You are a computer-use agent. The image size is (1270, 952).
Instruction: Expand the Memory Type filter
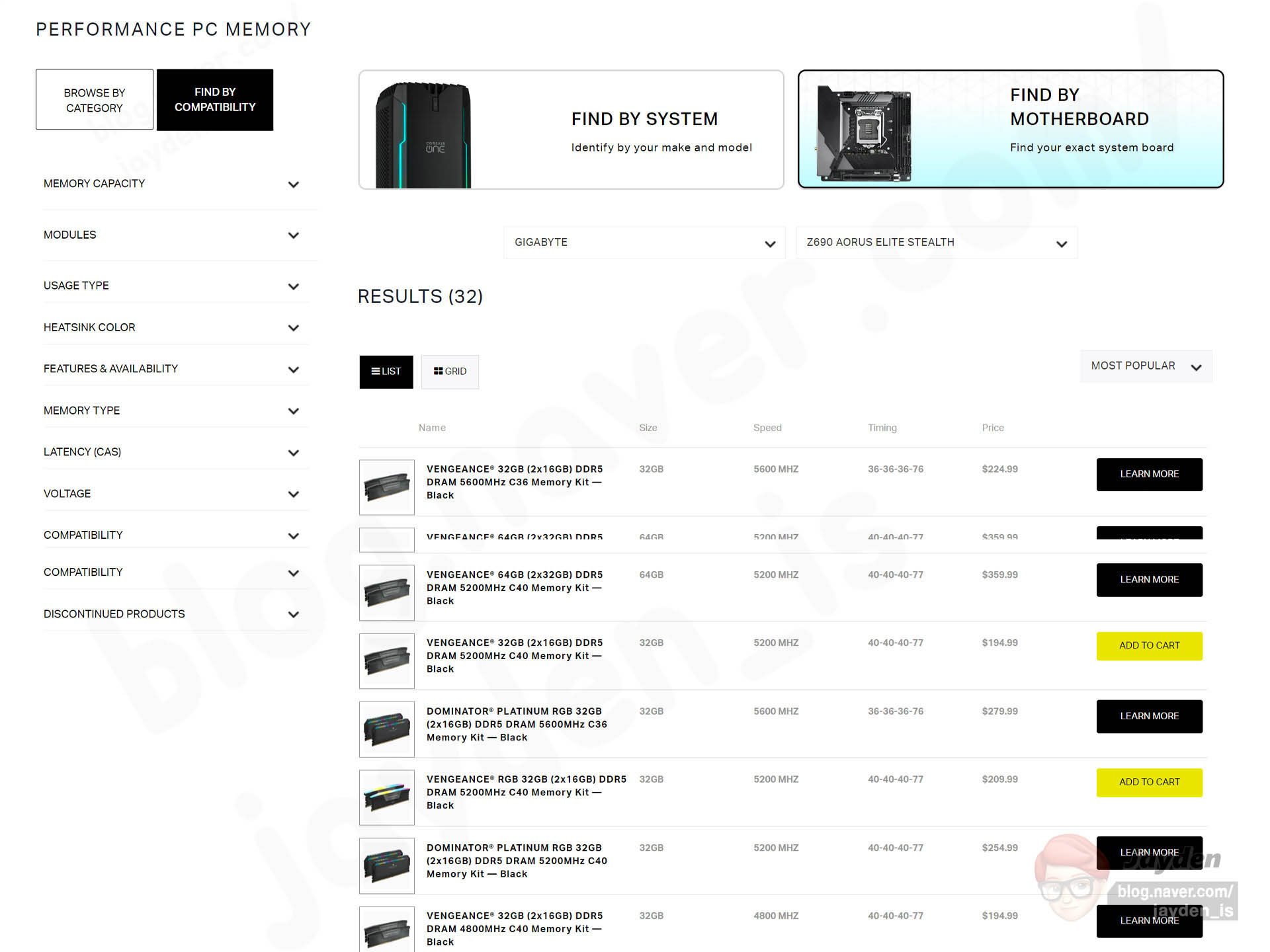pos(172,411)
